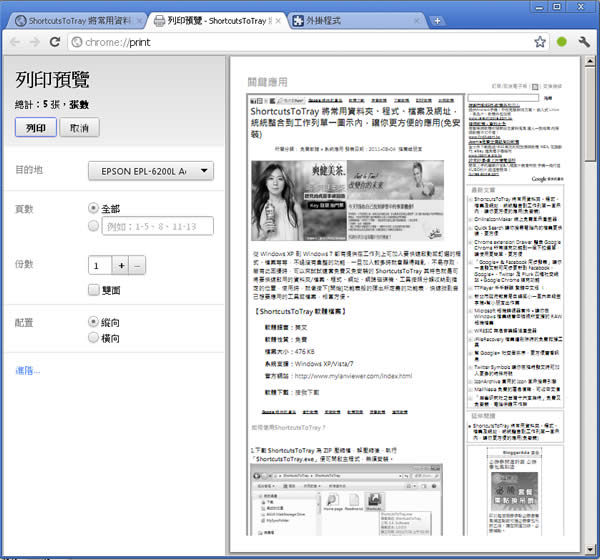Choose 橫向 landscape orientation
This screenshot has width=600, height=560.
tap(94, 339)
